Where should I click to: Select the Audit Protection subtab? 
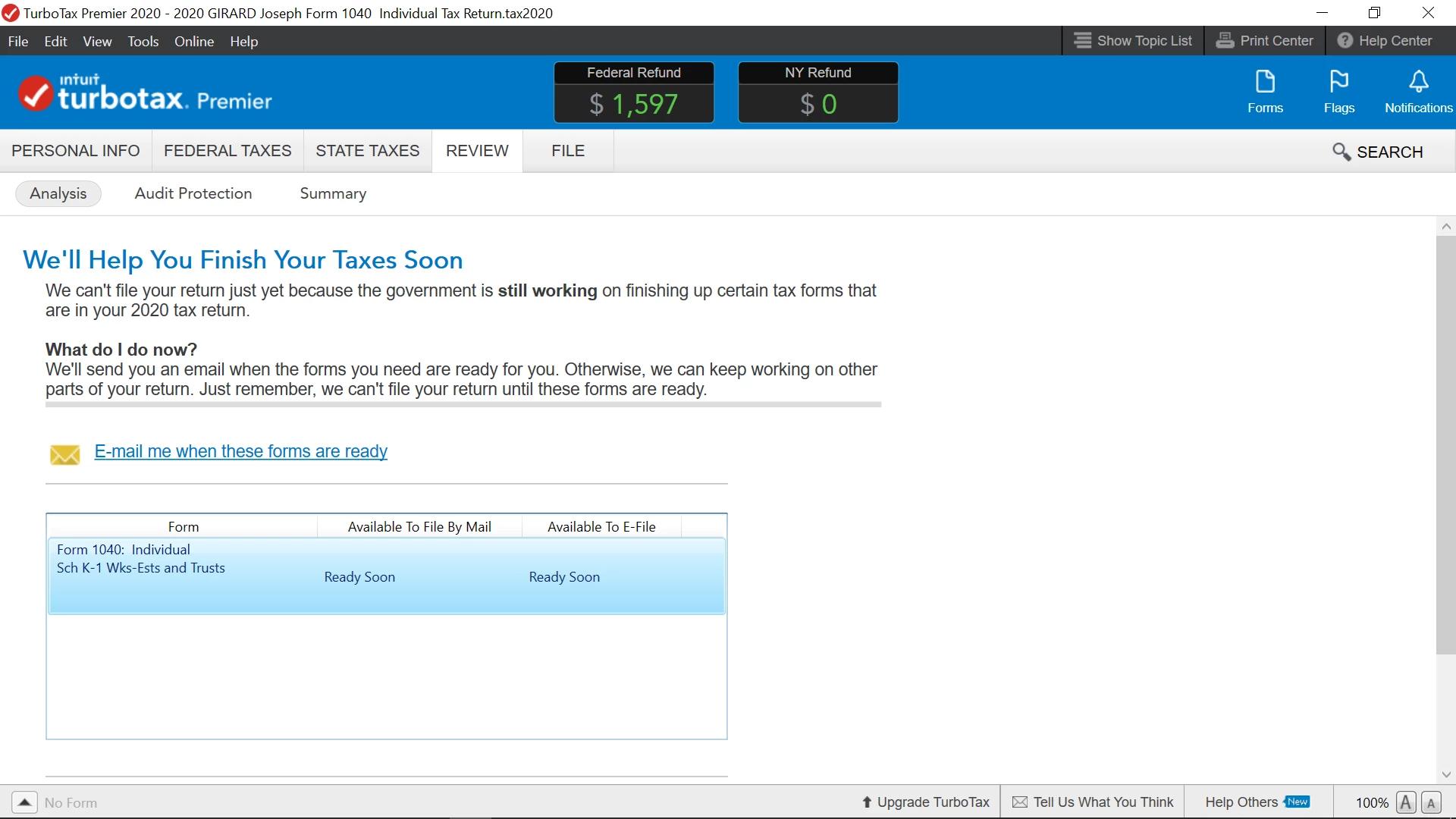193,193
